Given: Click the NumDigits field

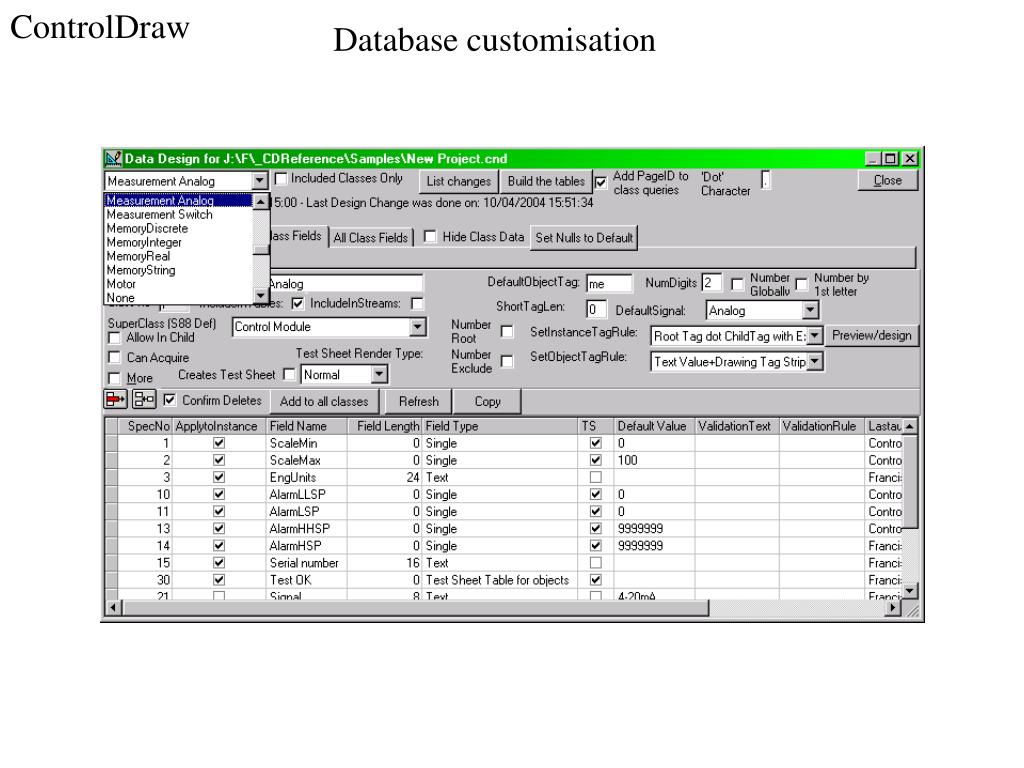Looking at the screenshot, I should point(711,283).
